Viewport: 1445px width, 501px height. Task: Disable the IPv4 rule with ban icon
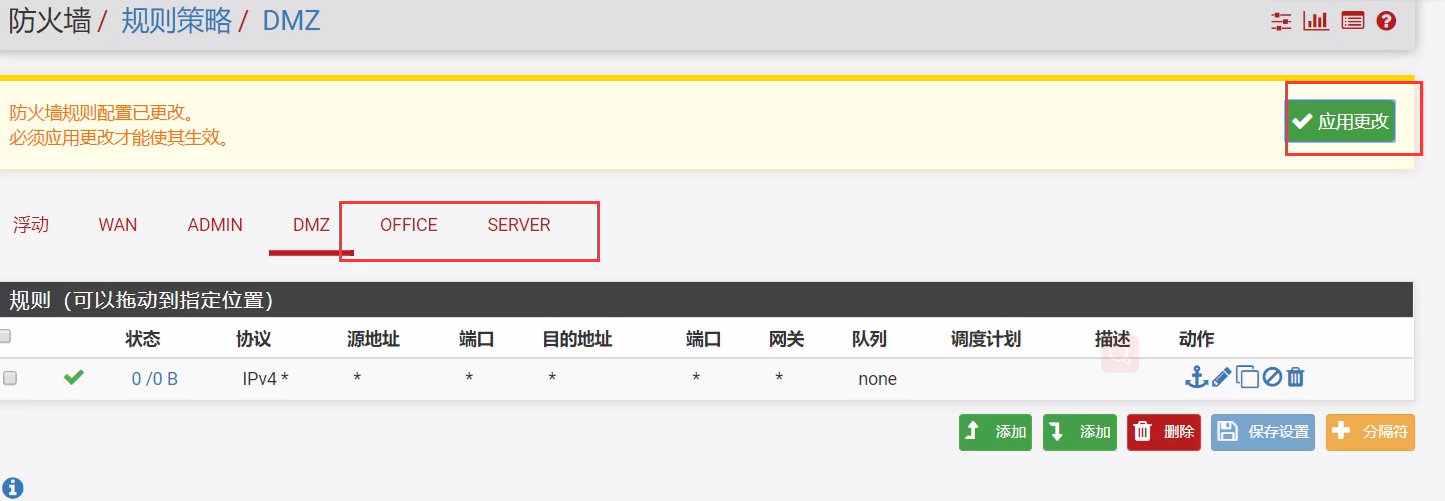pos(1272,377)
